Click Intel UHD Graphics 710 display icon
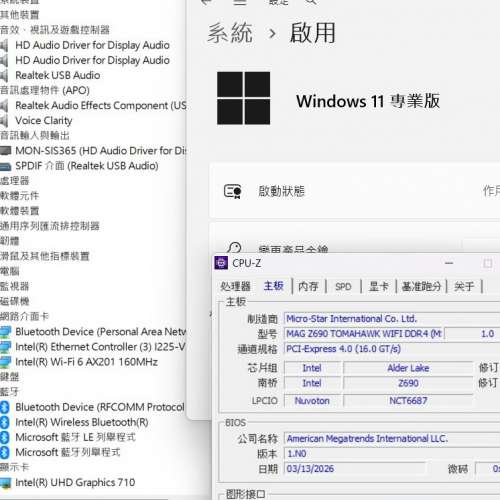The width and height of the screenshot is (500, 500). click(5, 483)
